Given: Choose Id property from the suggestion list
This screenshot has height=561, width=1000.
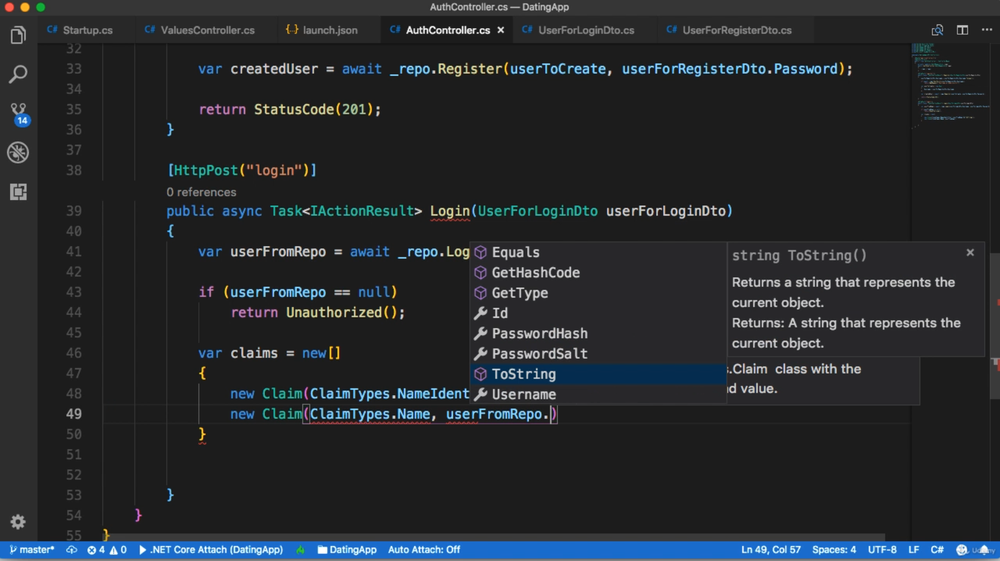Looking at the screenshot, I should pos(598,313).
